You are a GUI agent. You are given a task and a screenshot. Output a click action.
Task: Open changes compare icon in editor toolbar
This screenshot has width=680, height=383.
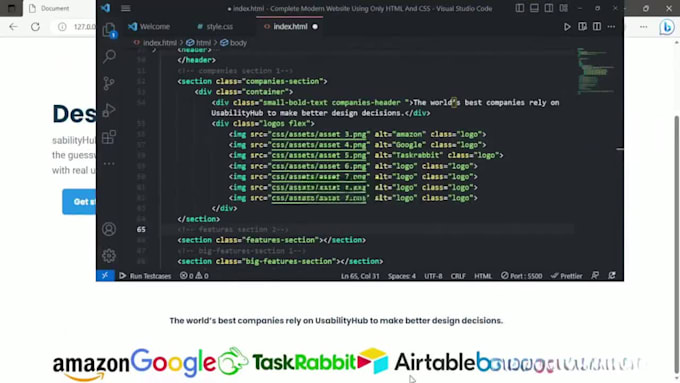(582, 26)
